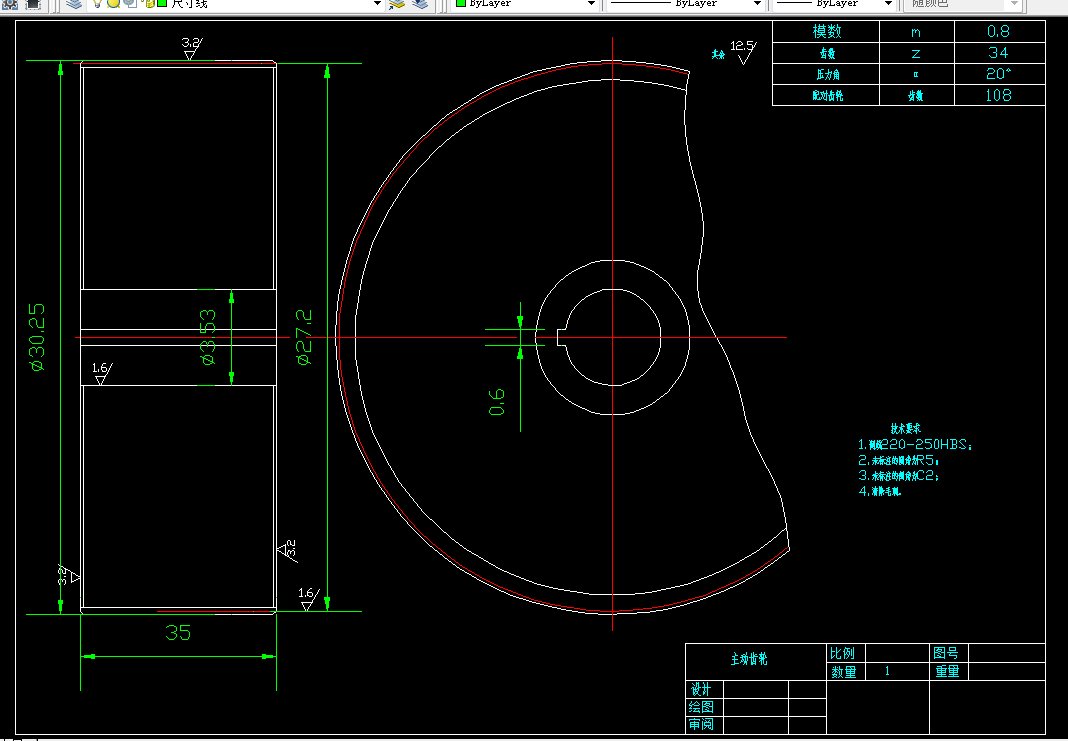Open the 随颜色 plot style dropdown
The image size is (1068, 741).
pos(1014,3)
